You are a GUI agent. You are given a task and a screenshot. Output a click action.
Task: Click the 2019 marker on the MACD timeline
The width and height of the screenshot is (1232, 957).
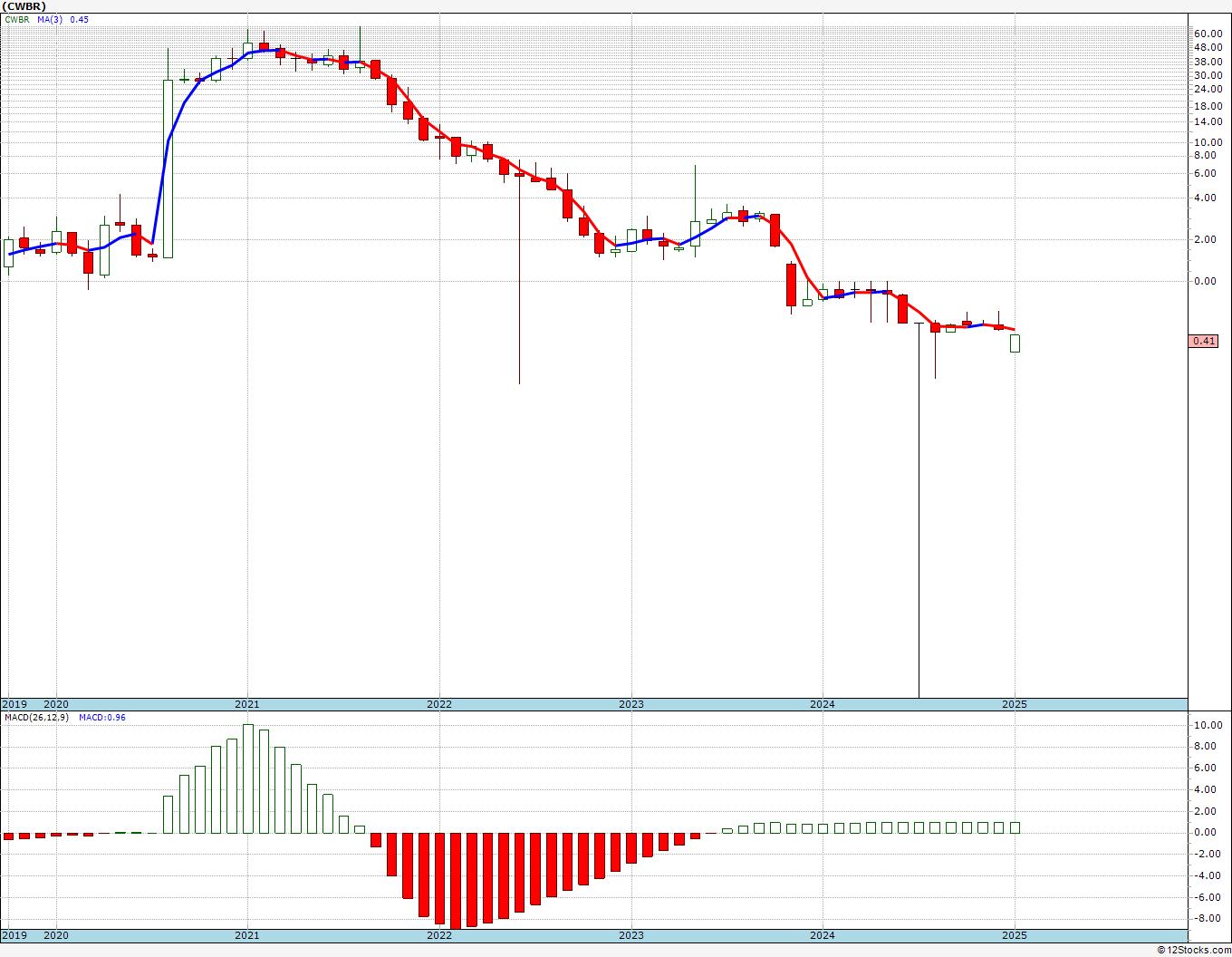click(14, 935)
